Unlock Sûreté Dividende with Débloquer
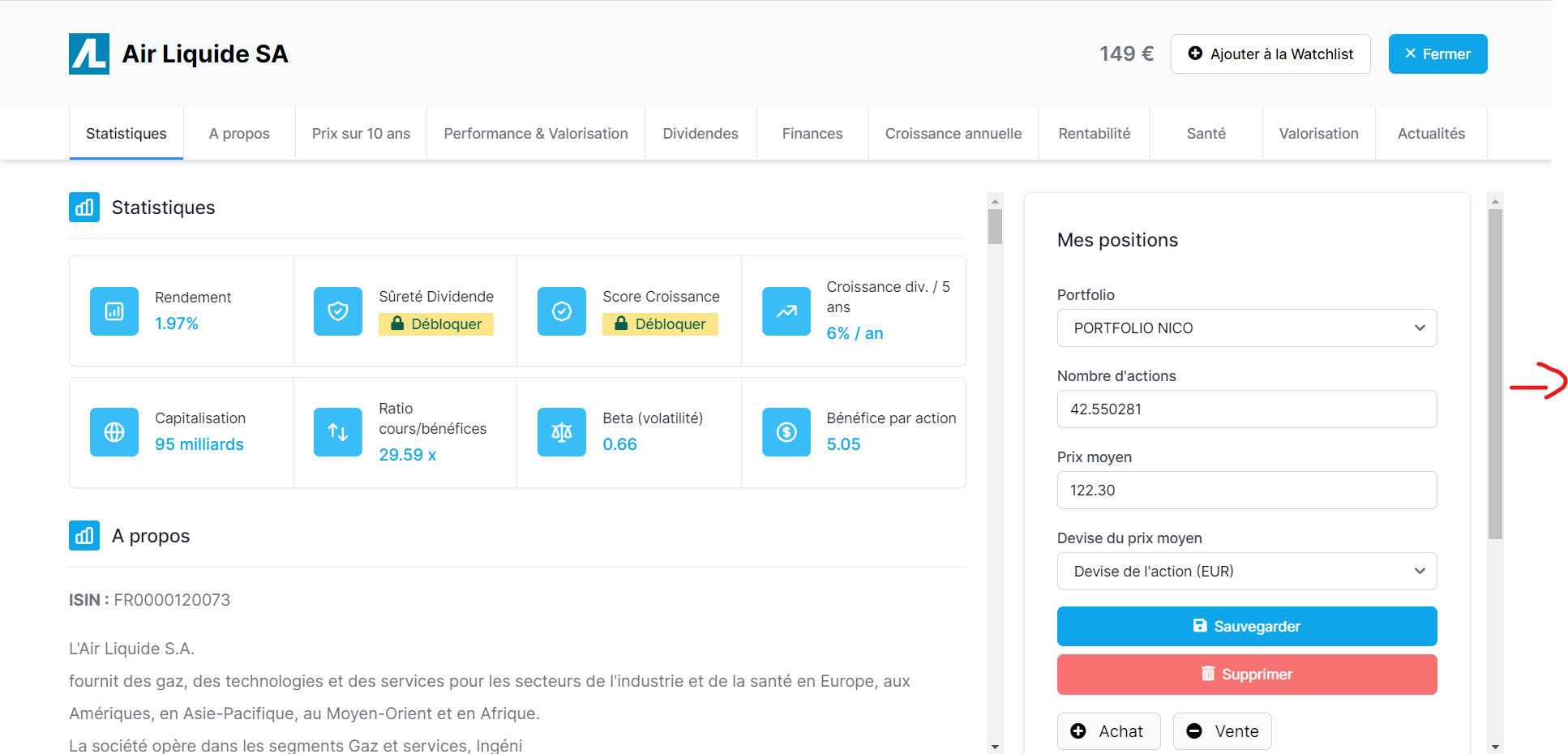This screenshot has height=754, width=1568. 436,323
